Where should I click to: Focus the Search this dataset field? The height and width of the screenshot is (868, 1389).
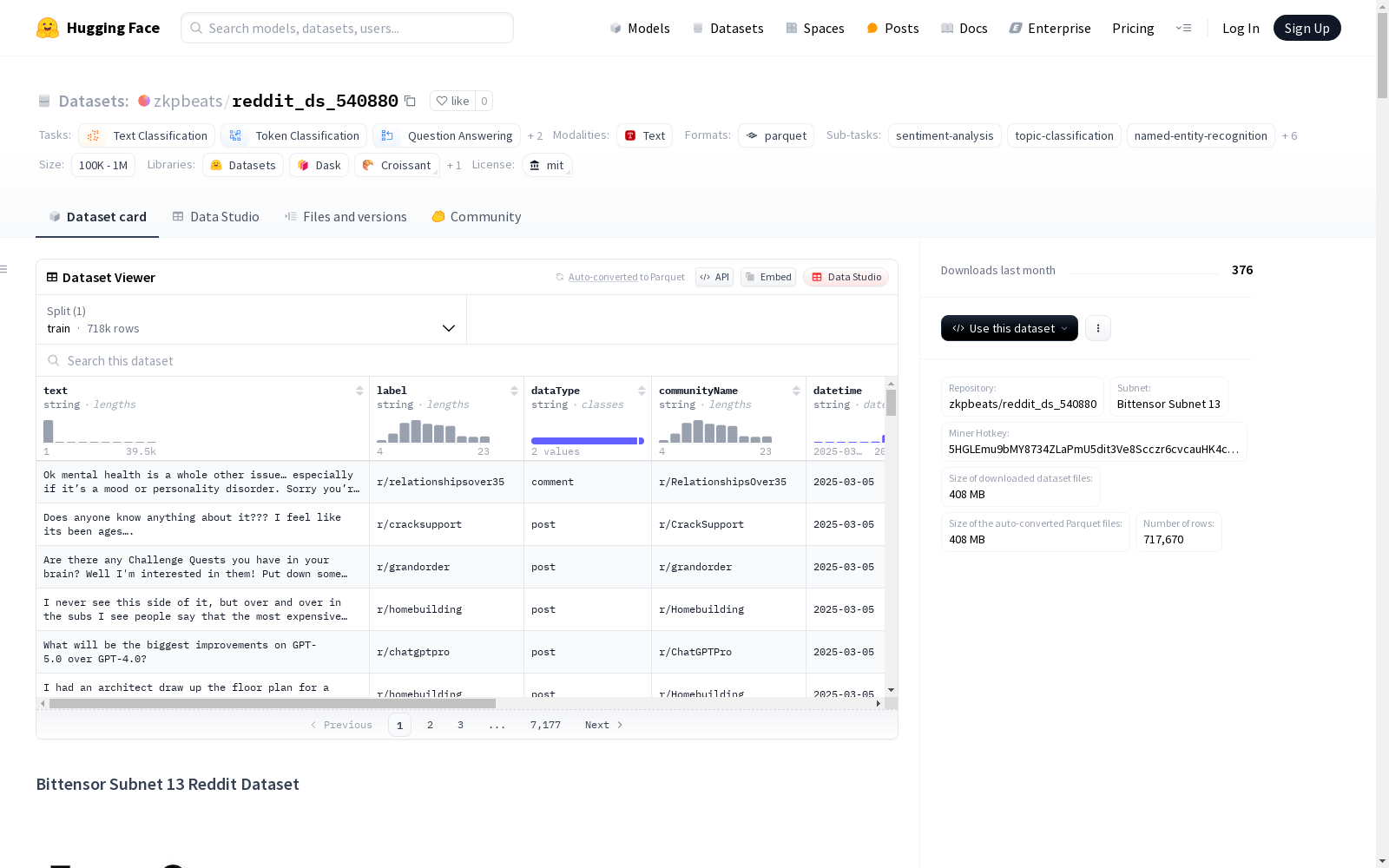467,360
